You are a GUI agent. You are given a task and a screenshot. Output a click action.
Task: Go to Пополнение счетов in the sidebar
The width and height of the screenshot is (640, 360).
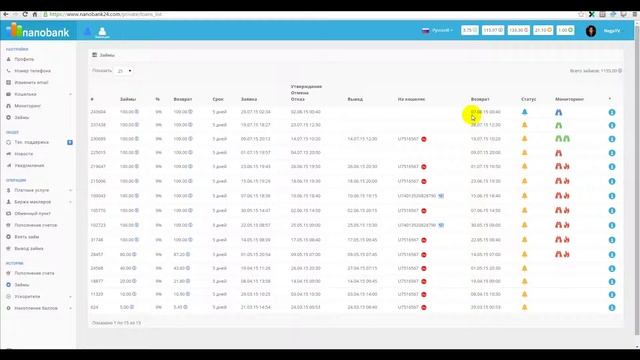tap(36, 225)
